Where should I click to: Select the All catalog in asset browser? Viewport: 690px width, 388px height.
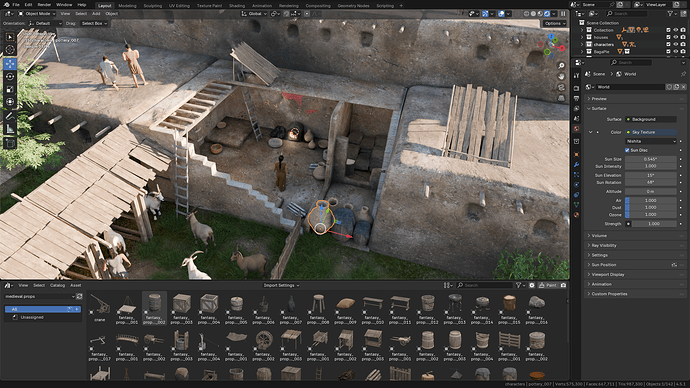click(43, 309)
